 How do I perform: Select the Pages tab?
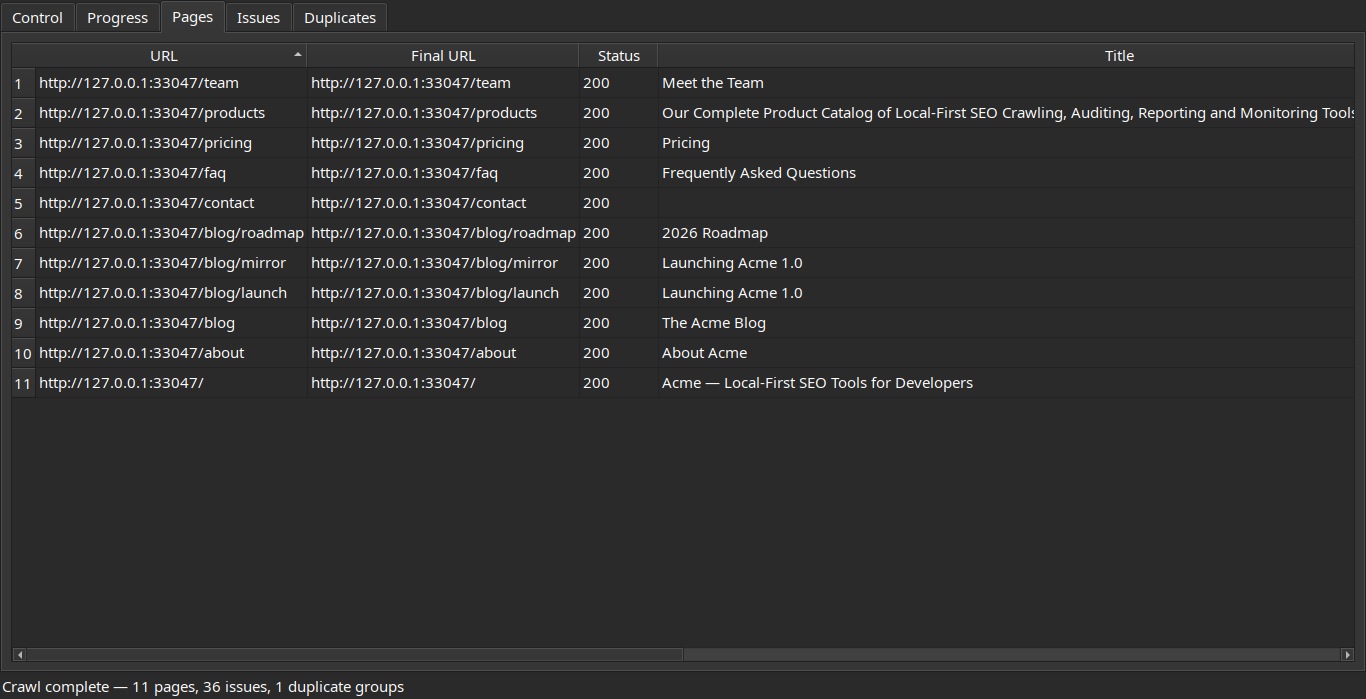click(192, 17)
